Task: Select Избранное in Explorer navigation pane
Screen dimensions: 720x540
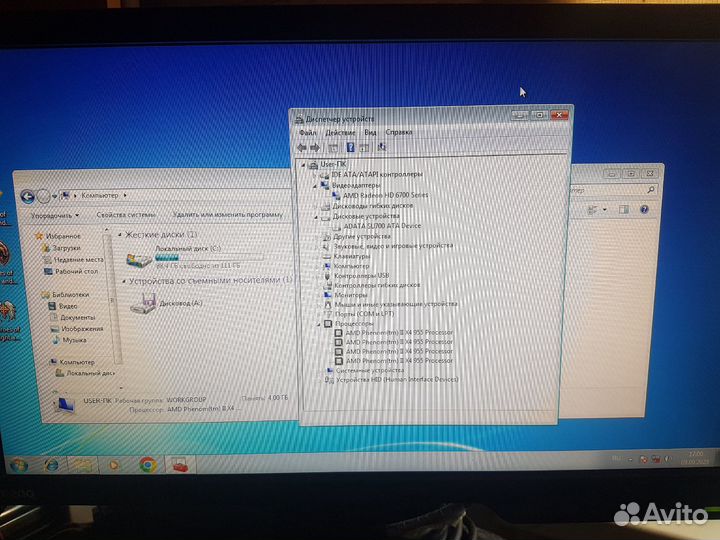Action: coord(63,236)
